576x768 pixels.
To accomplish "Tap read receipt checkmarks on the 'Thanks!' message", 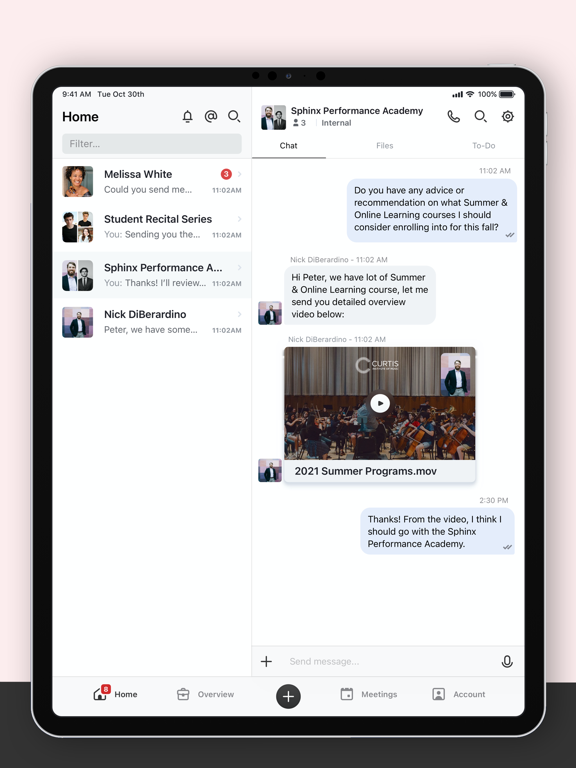I will [x=507, y=547].
